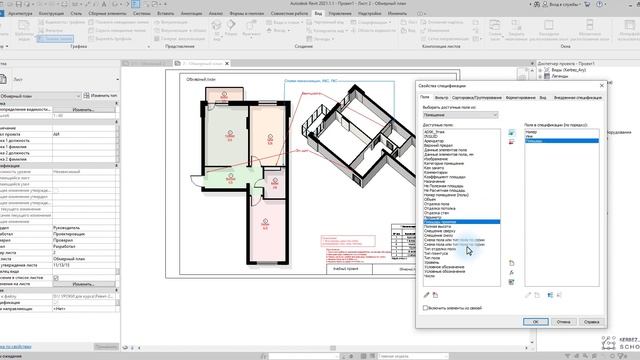Open Autodesk app store cart icon
Image resolution: width=640 pixels, height=360 pixels.
(x=587, y=4)
